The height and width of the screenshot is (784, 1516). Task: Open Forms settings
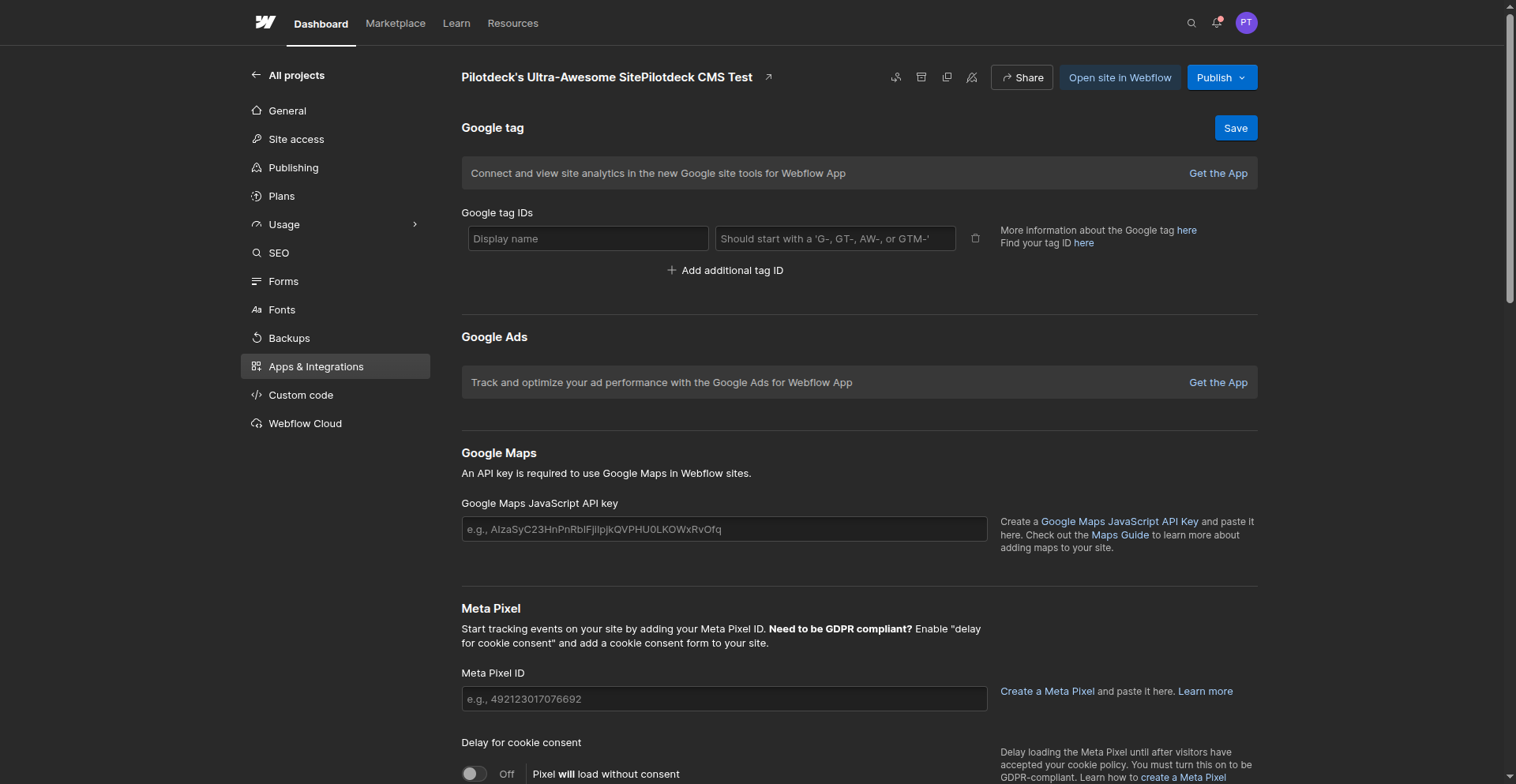[x=336, y=281]
